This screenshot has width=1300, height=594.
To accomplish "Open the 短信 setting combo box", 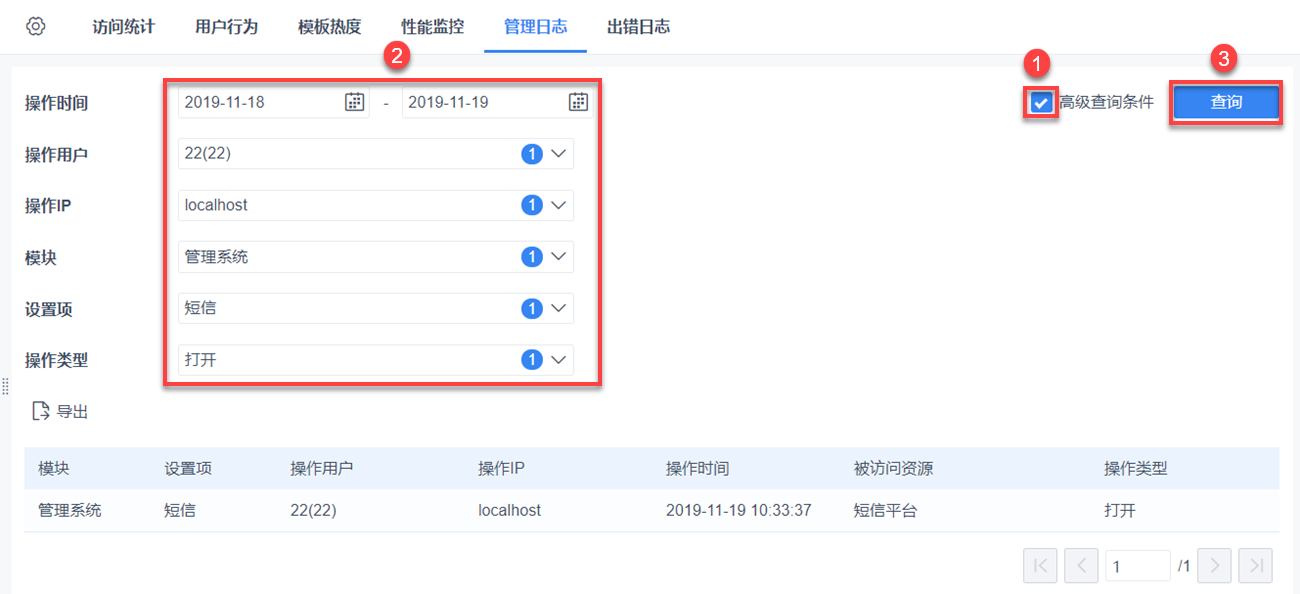I will coord(376,308).
